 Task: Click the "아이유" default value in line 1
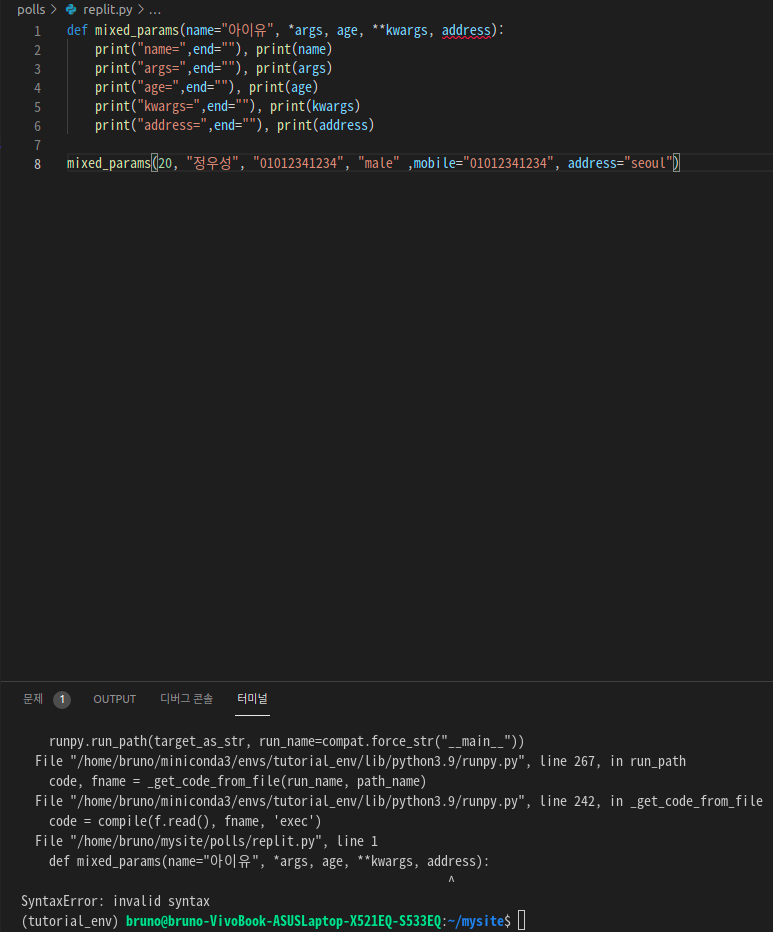click(x=247, y=30)
